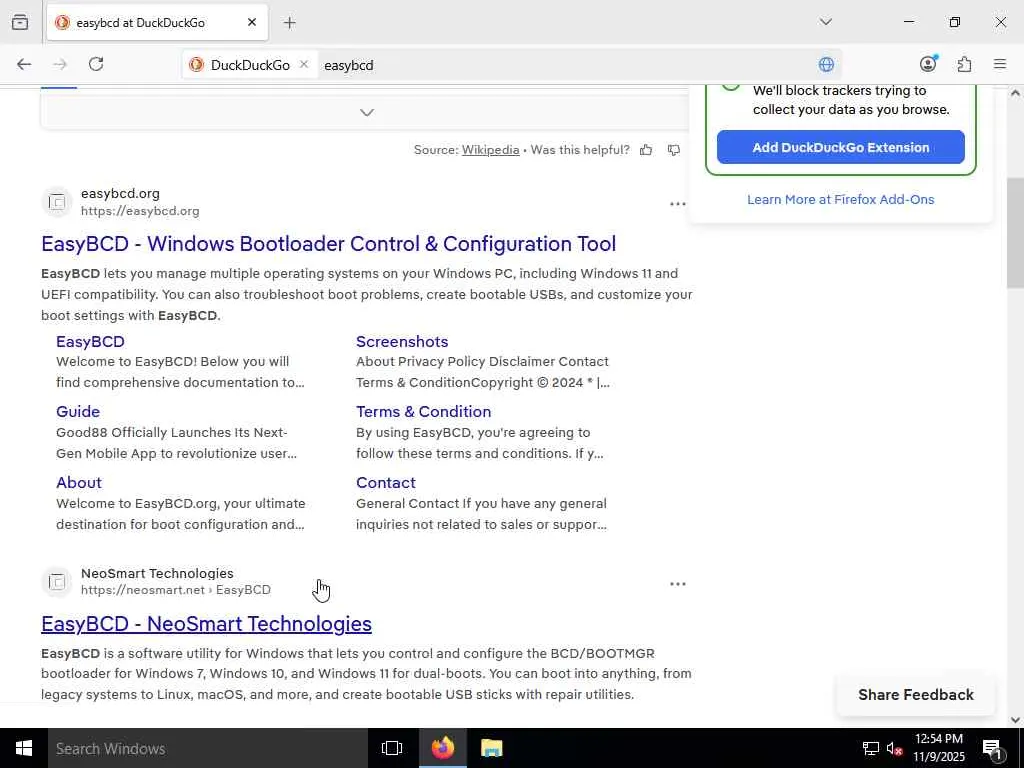Image resolution: width=1024 pixels, height=768 pixels.
Task: Remove the DuckDuckGo search engine chip
Action: point(304,65)
